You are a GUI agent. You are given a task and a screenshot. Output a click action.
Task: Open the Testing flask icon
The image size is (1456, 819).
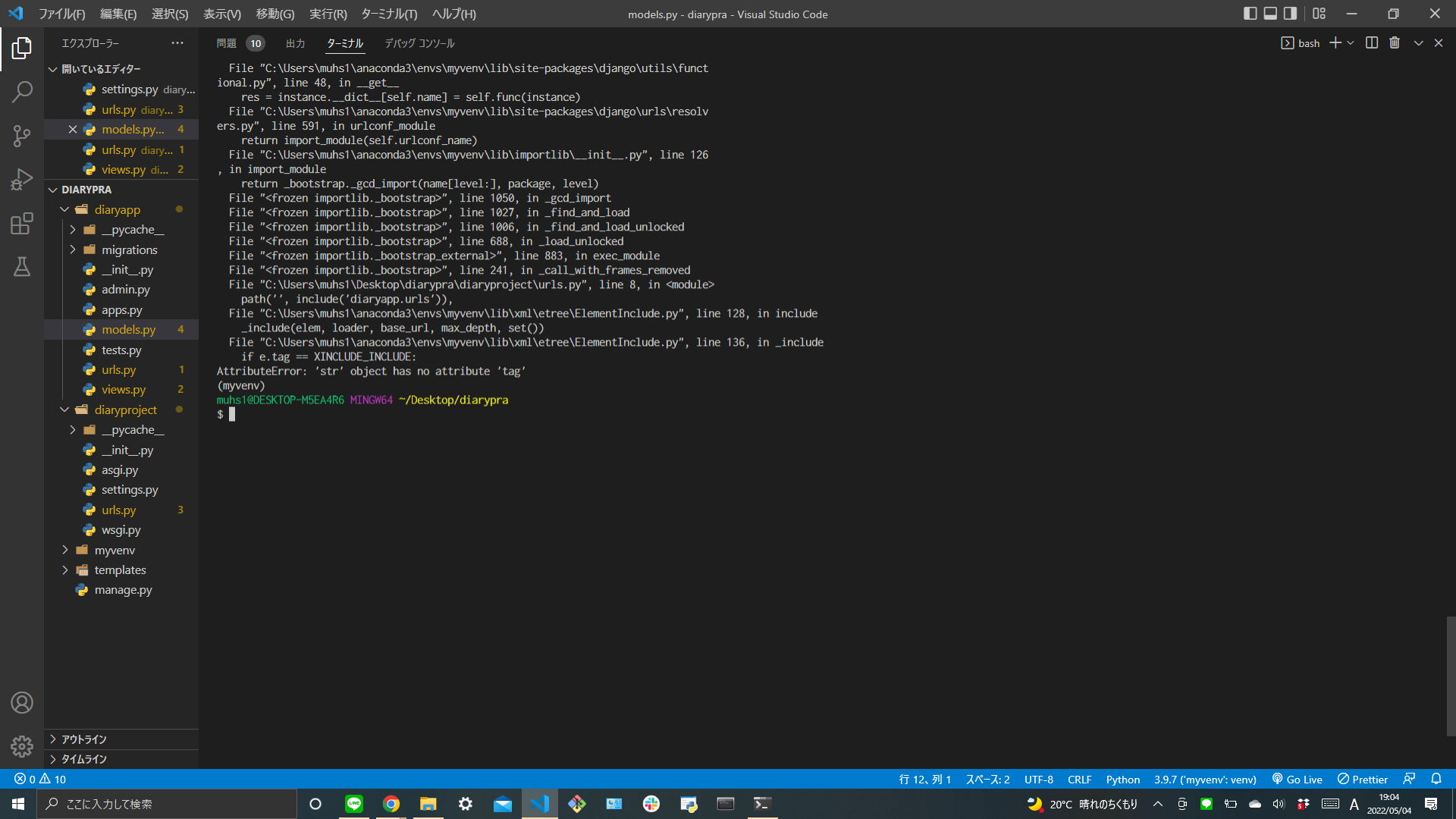click(22, 267)
